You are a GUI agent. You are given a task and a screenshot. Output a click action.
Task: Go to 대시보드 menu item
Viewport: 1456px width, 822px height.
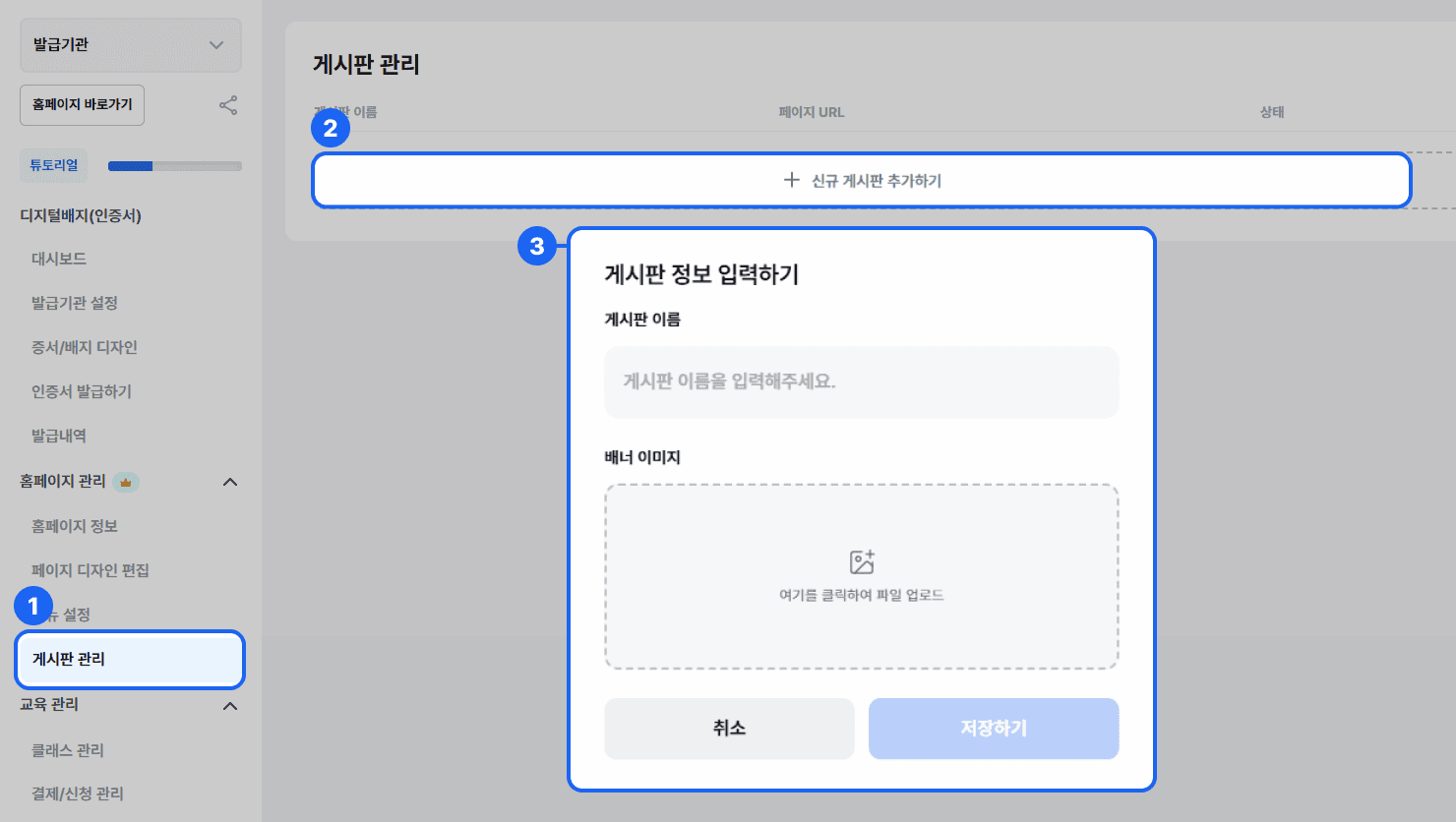click(x=59, y=259)
